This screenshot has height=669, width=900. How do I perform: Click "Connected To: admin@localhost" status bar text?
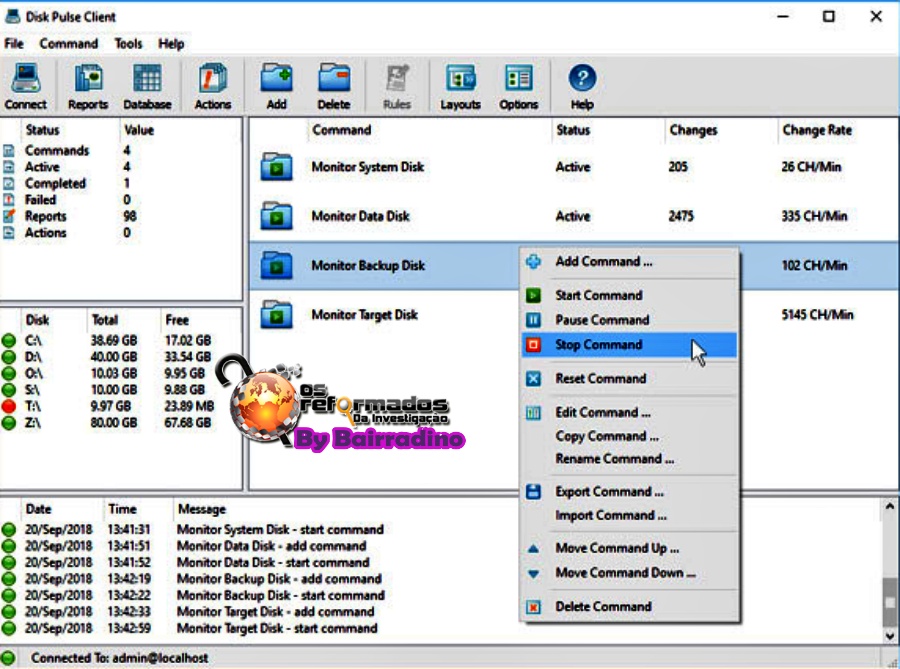point(119,658)
